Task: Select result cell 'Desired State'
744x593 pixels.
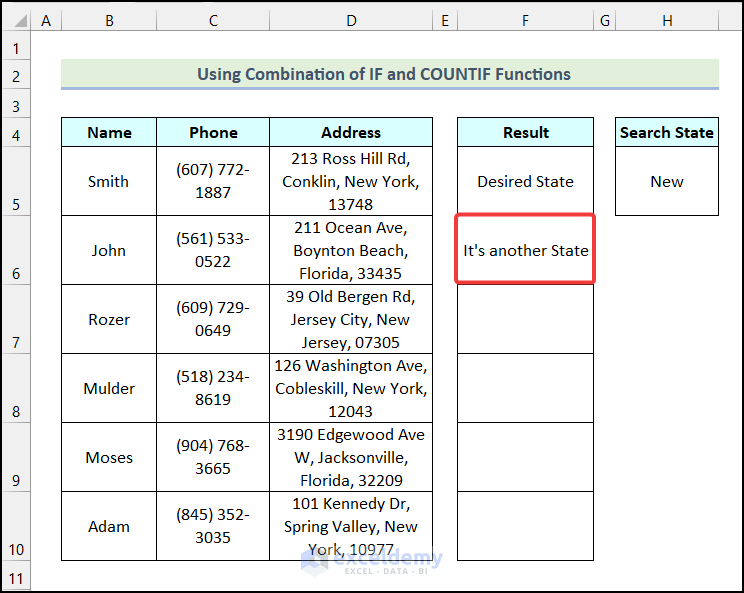Action: point(525,181)
